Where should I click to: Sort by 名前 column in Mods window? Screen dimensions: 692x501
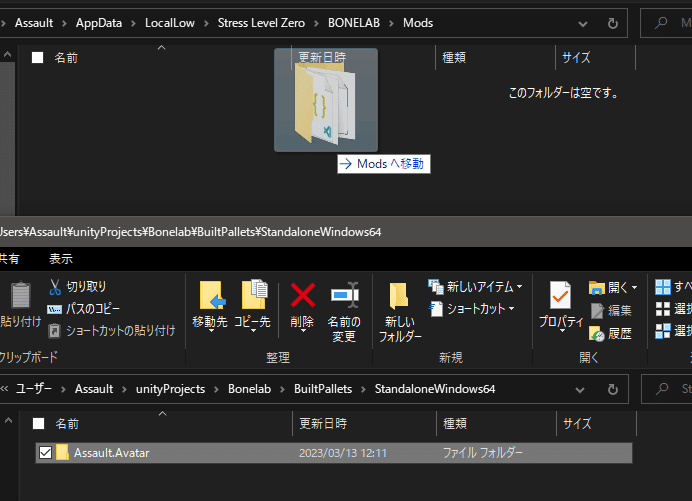[x=66, y=58]
